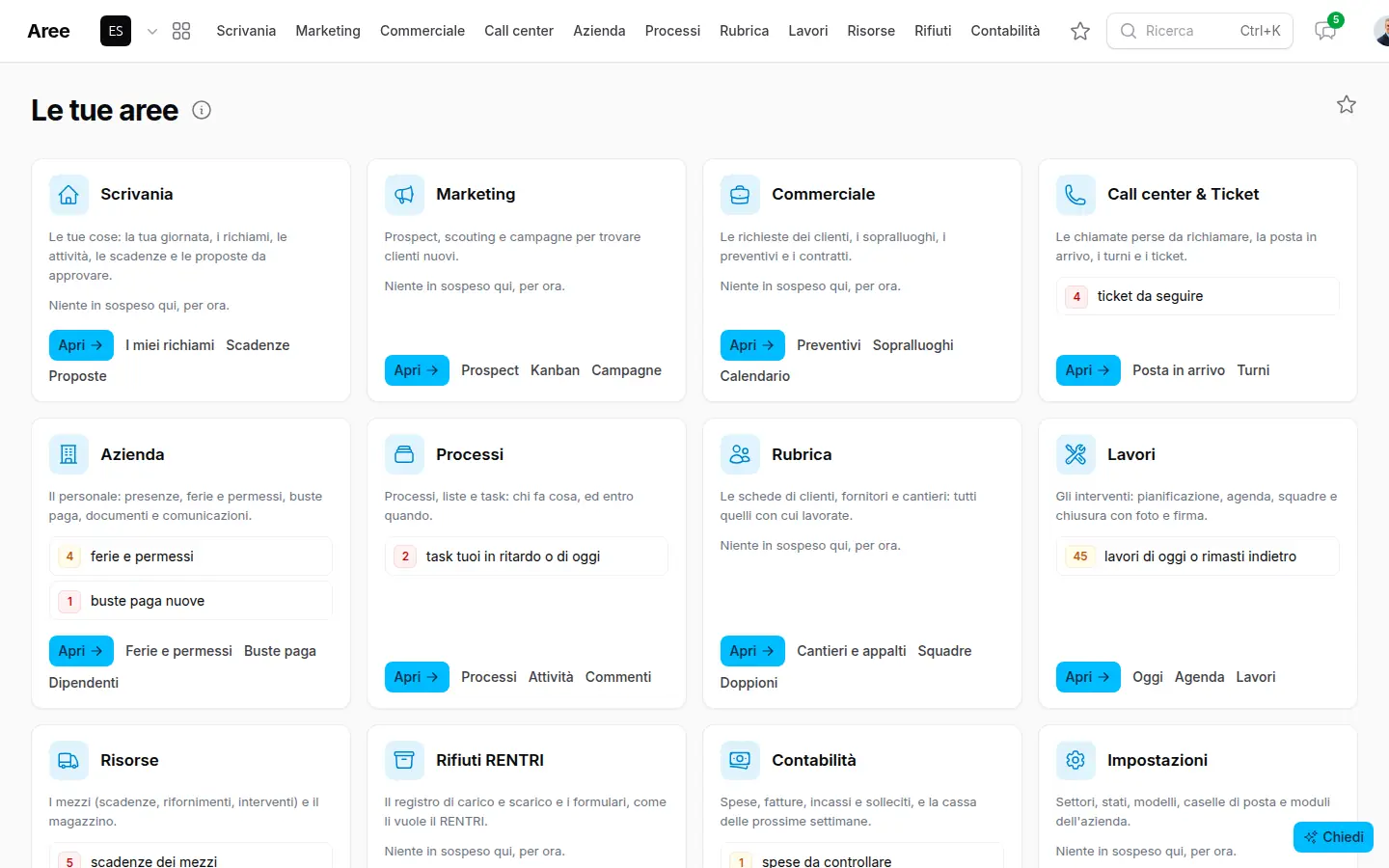
Task: Click the info icon beside Le tue aree
Action: (202, 110)
